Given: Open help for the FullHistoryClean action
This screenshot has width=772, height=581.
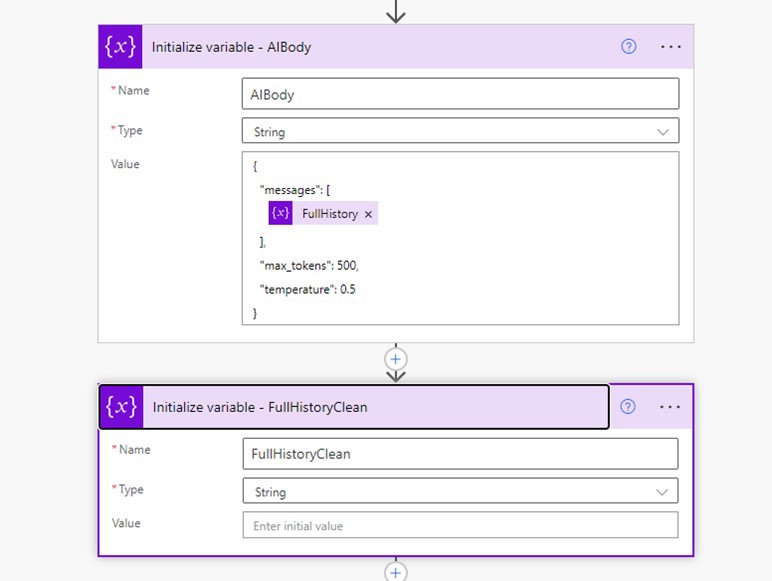Looking at the screenshot, I should [628, 406].
